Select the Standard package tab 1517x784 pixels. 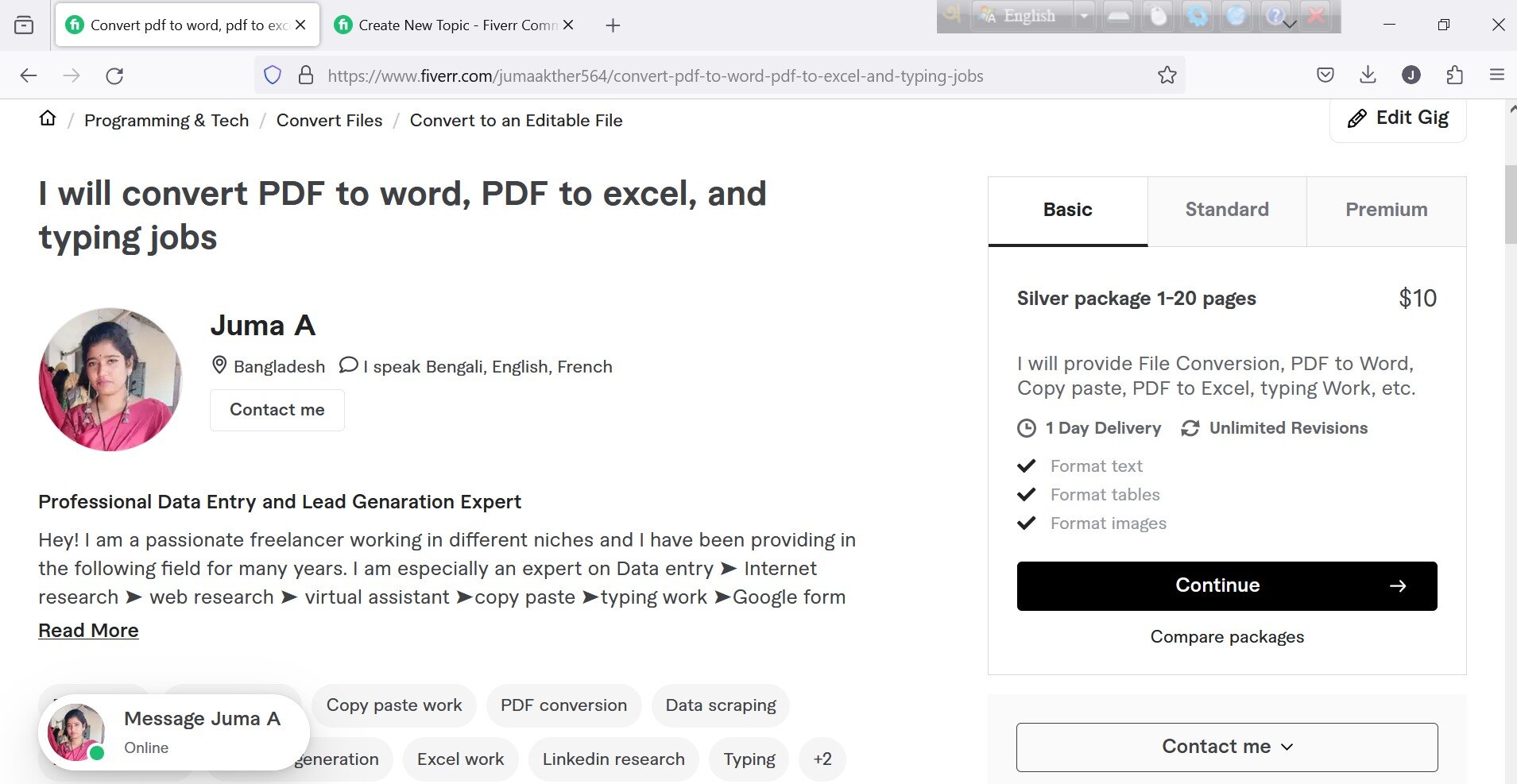coord(1227,210)
